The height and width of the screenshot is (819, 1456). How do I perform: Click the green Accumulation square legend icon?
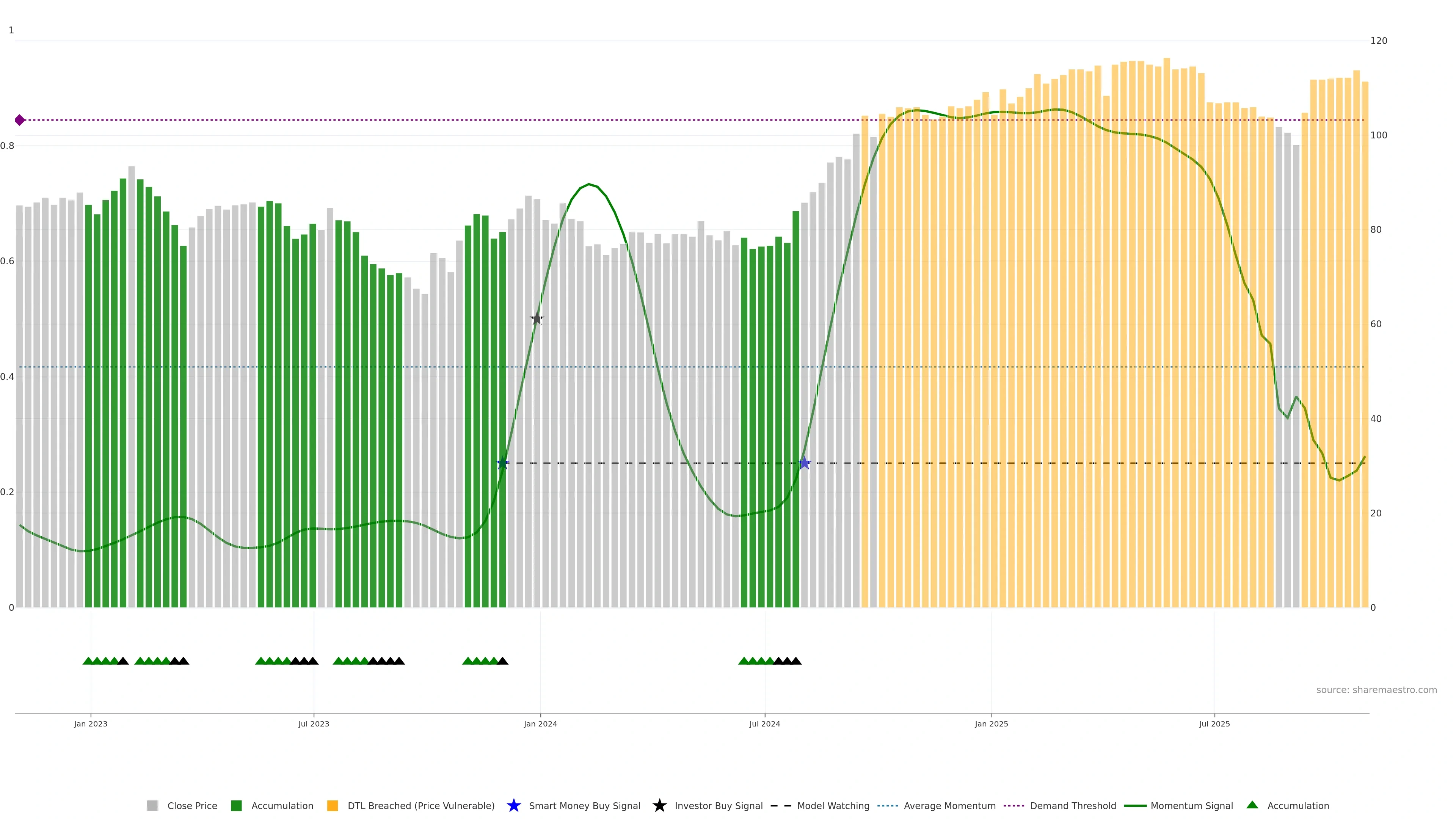tap(236, 805)
